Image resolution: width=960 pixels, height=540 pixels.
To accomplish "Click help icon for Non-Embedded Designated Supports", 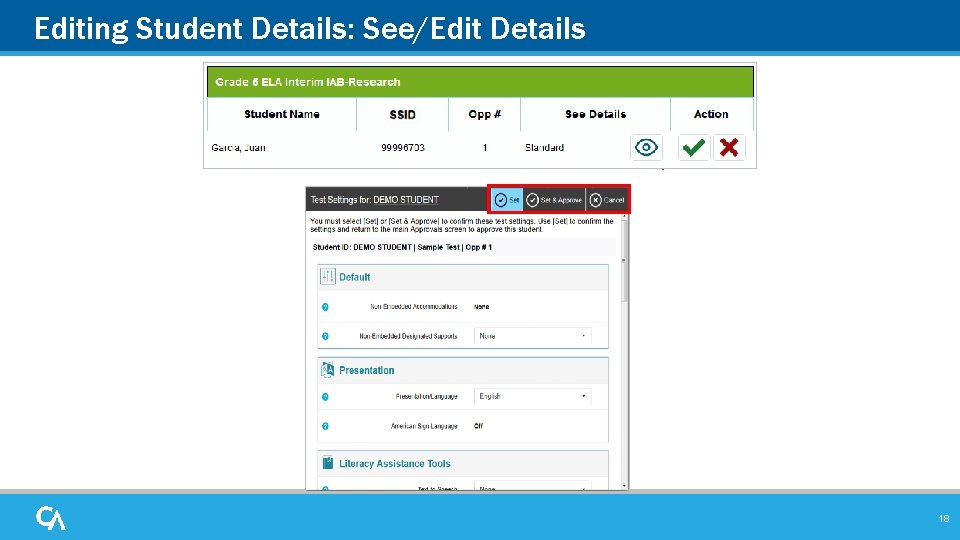I will click(325, 336).
